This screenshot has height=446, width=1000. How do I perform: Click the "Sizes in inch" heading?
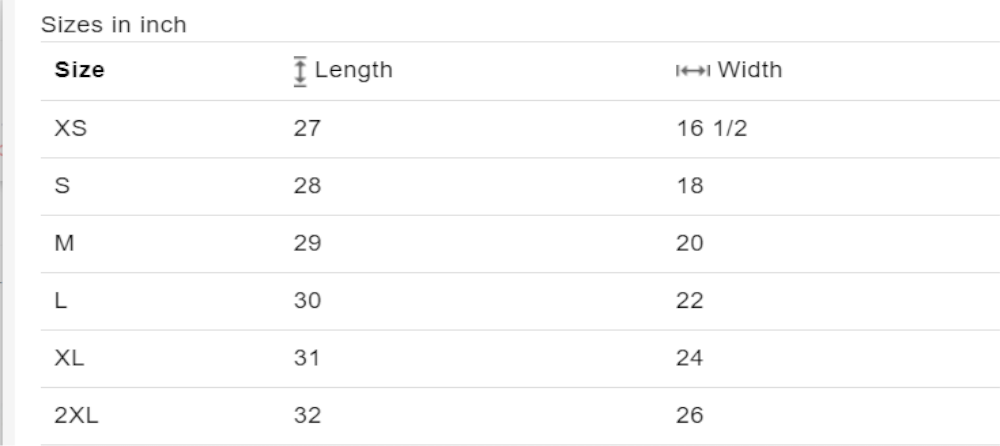[113, 25]
